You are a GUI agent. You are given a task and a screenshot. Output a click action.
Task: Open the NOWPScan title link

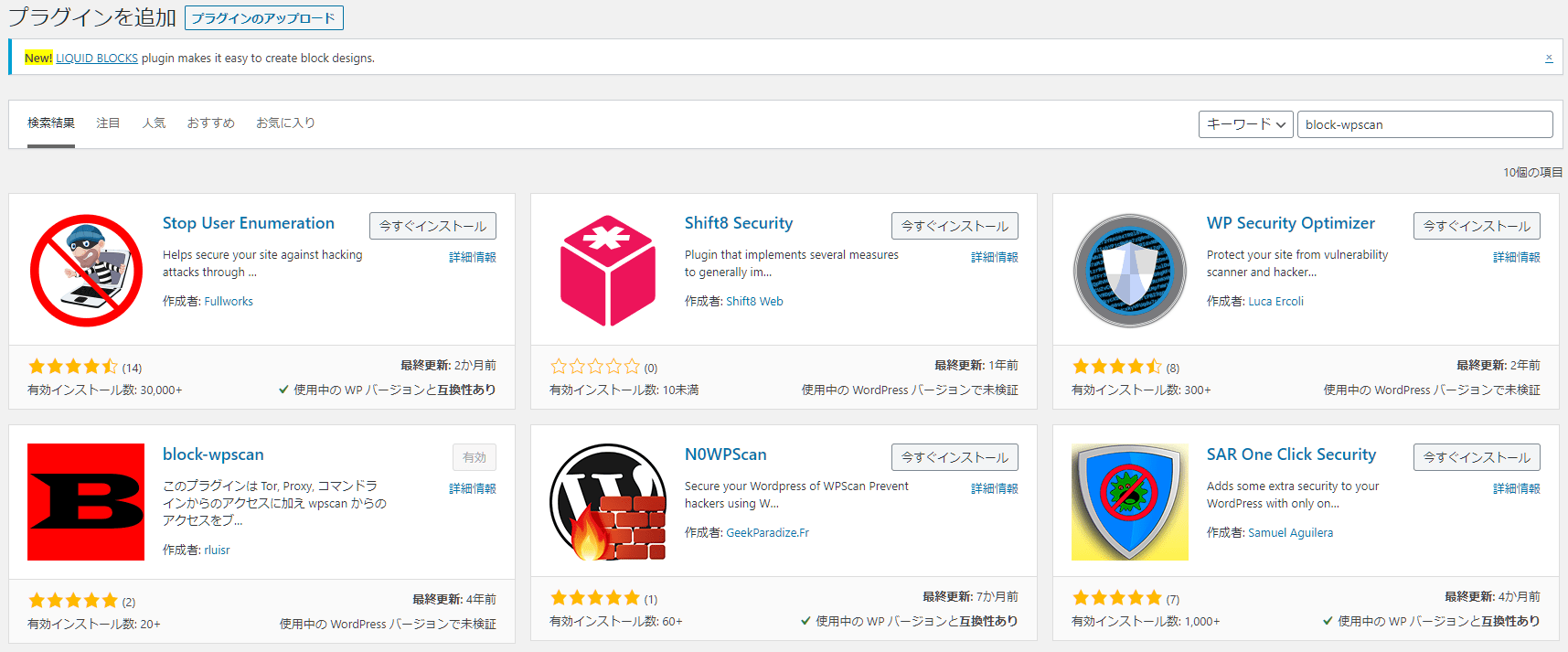(726, 454)
